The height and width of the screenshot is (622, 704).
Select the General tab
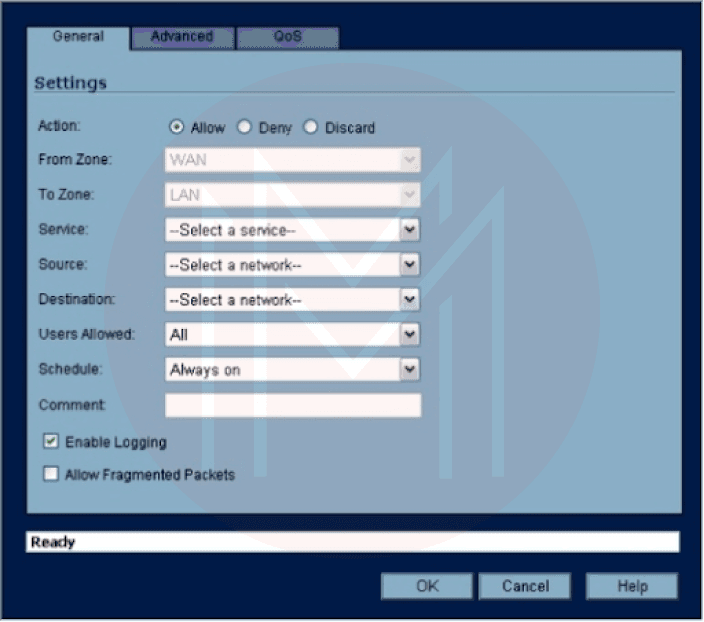coord(78,37)
